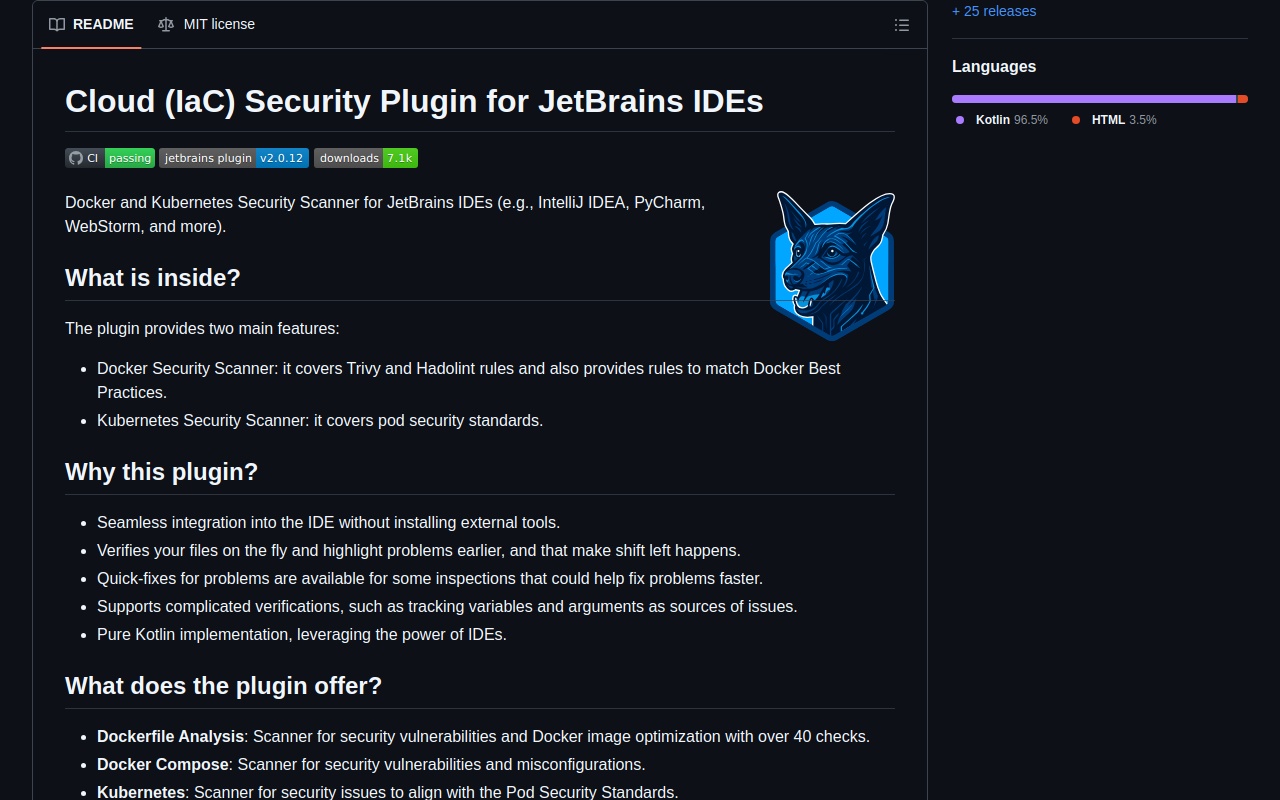
Task: Click the scales icon beside MIT license
Action: [x=166, y=24]
